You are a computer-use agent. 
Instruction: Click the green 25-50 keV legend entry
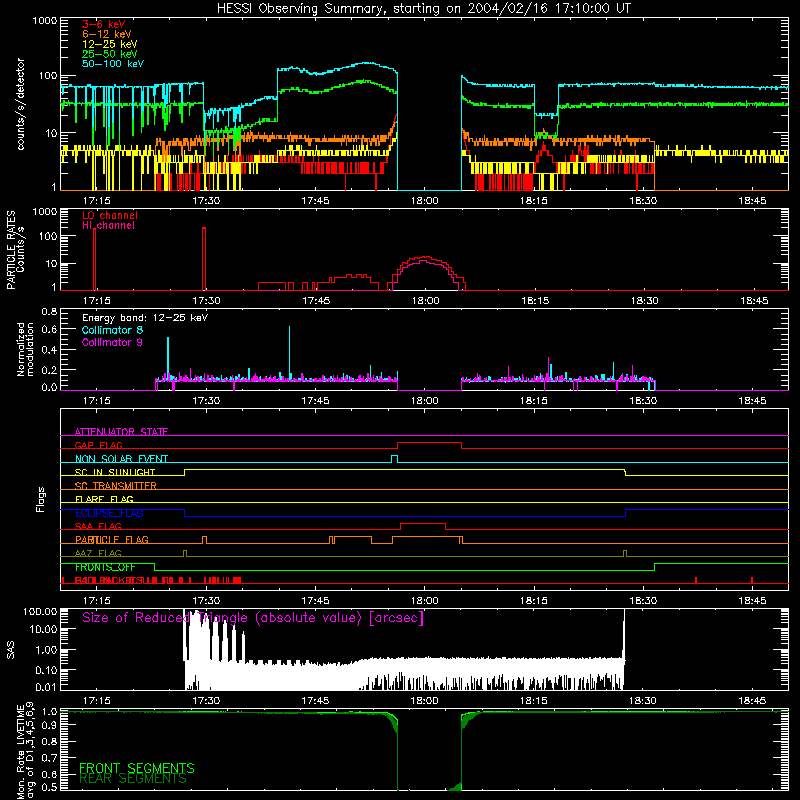[x=110, y=54]
